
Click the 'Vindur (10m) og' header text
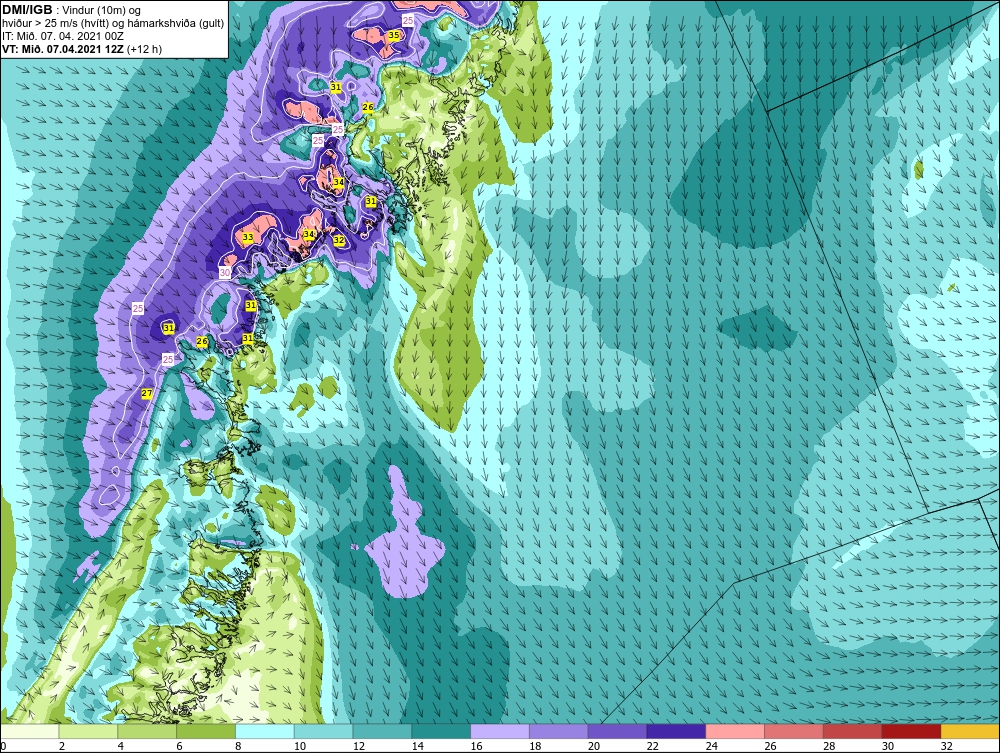[x=102, y=10]
